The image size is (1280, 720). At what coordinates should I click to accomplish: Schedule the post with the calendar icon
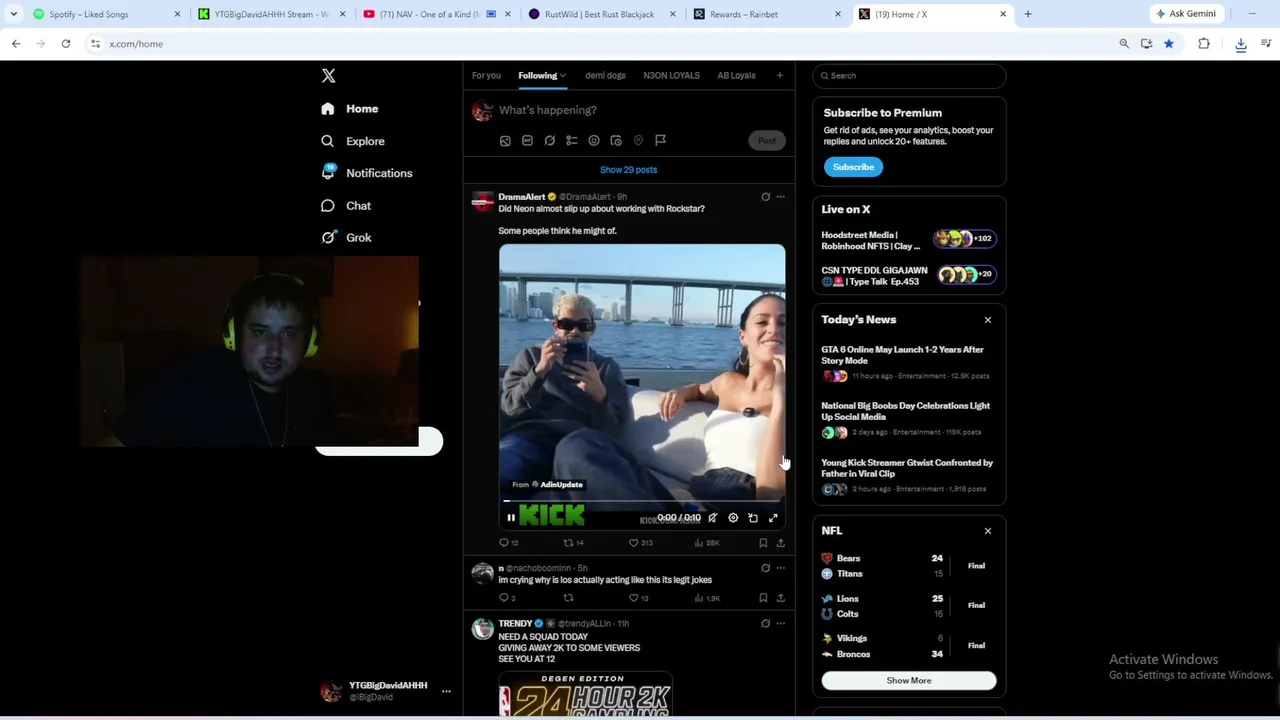(616, 141)
